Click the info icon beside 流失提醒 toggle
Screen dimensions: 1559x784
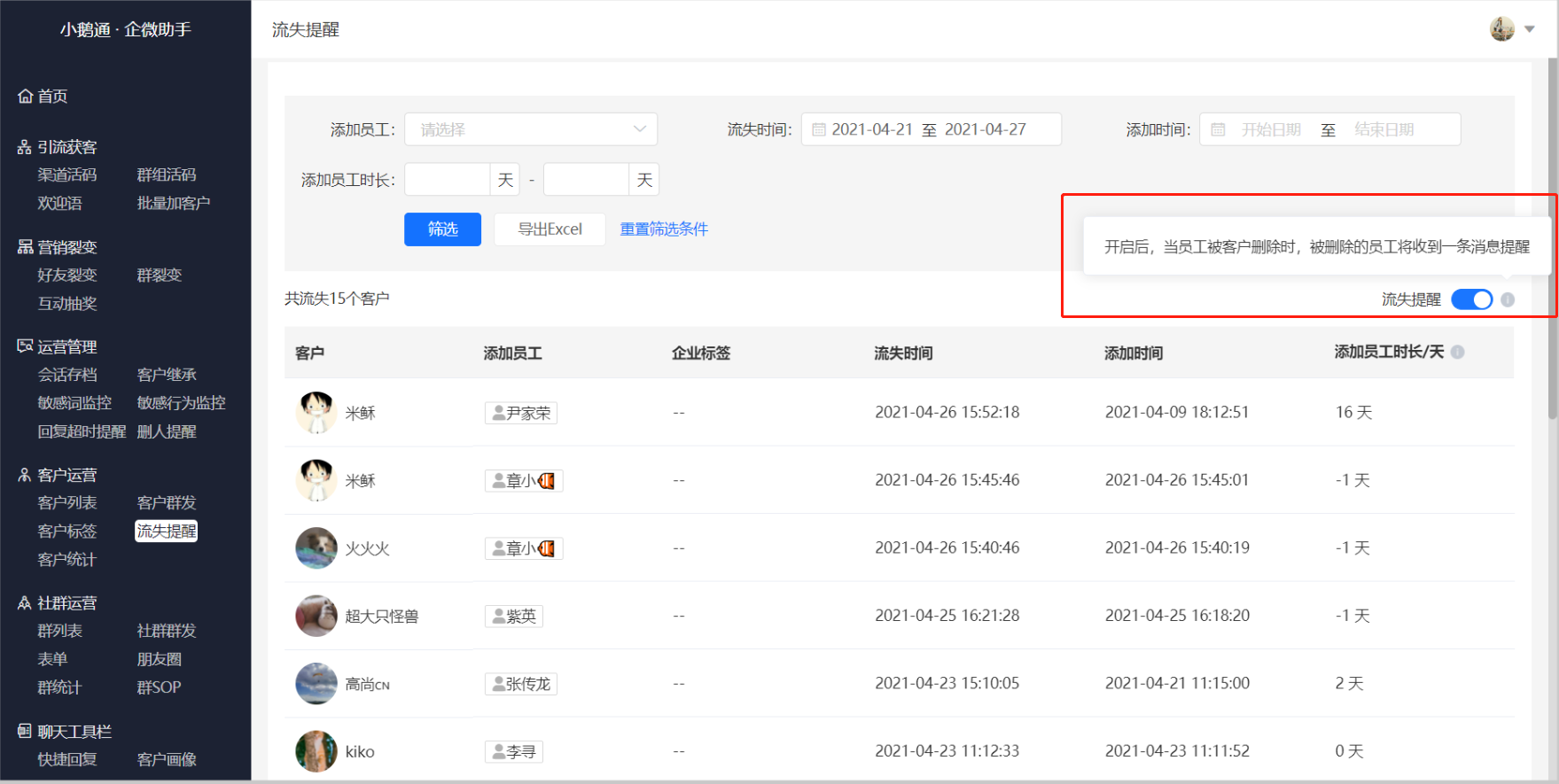1508,299
